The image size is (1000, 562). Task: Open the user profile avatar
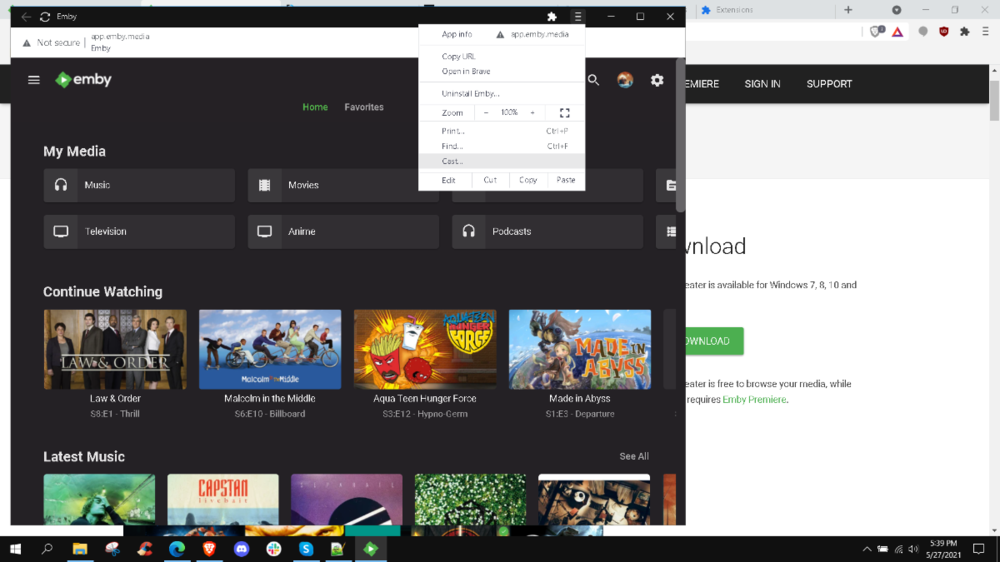[625, 80]
